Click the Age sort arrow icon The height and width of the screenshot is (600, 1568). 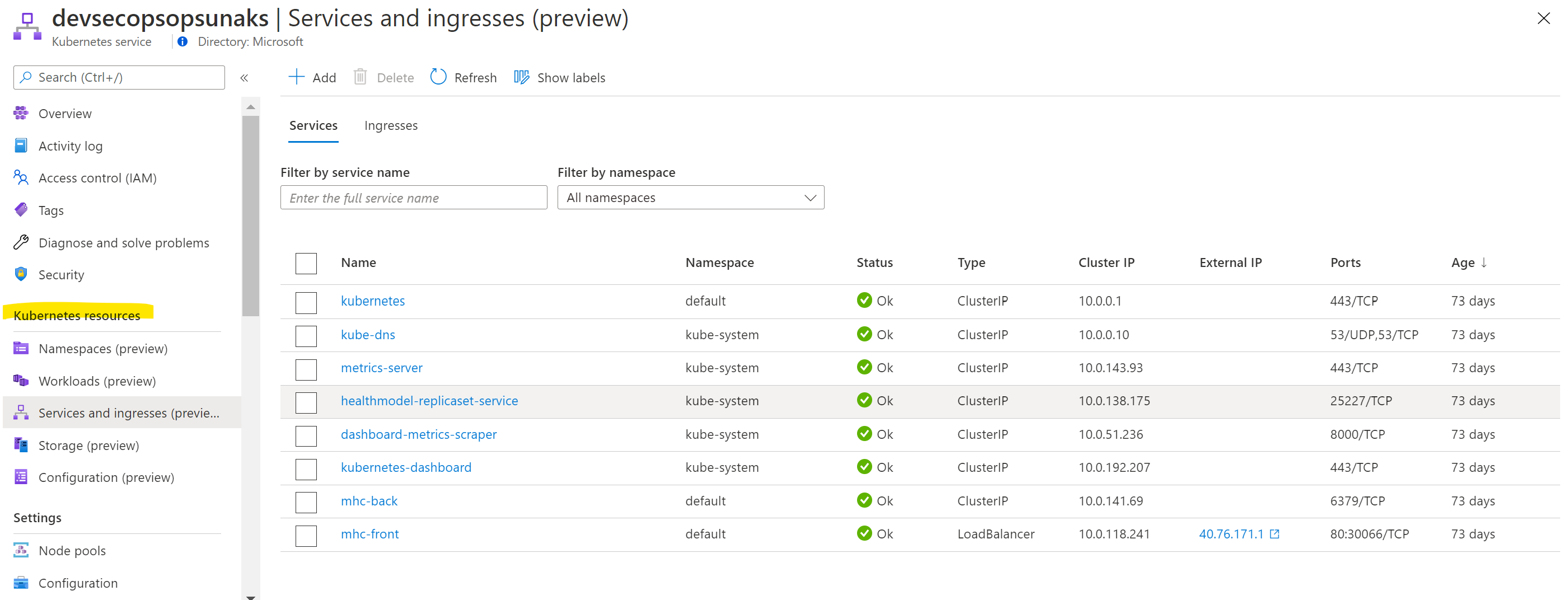pos(1484,262)
